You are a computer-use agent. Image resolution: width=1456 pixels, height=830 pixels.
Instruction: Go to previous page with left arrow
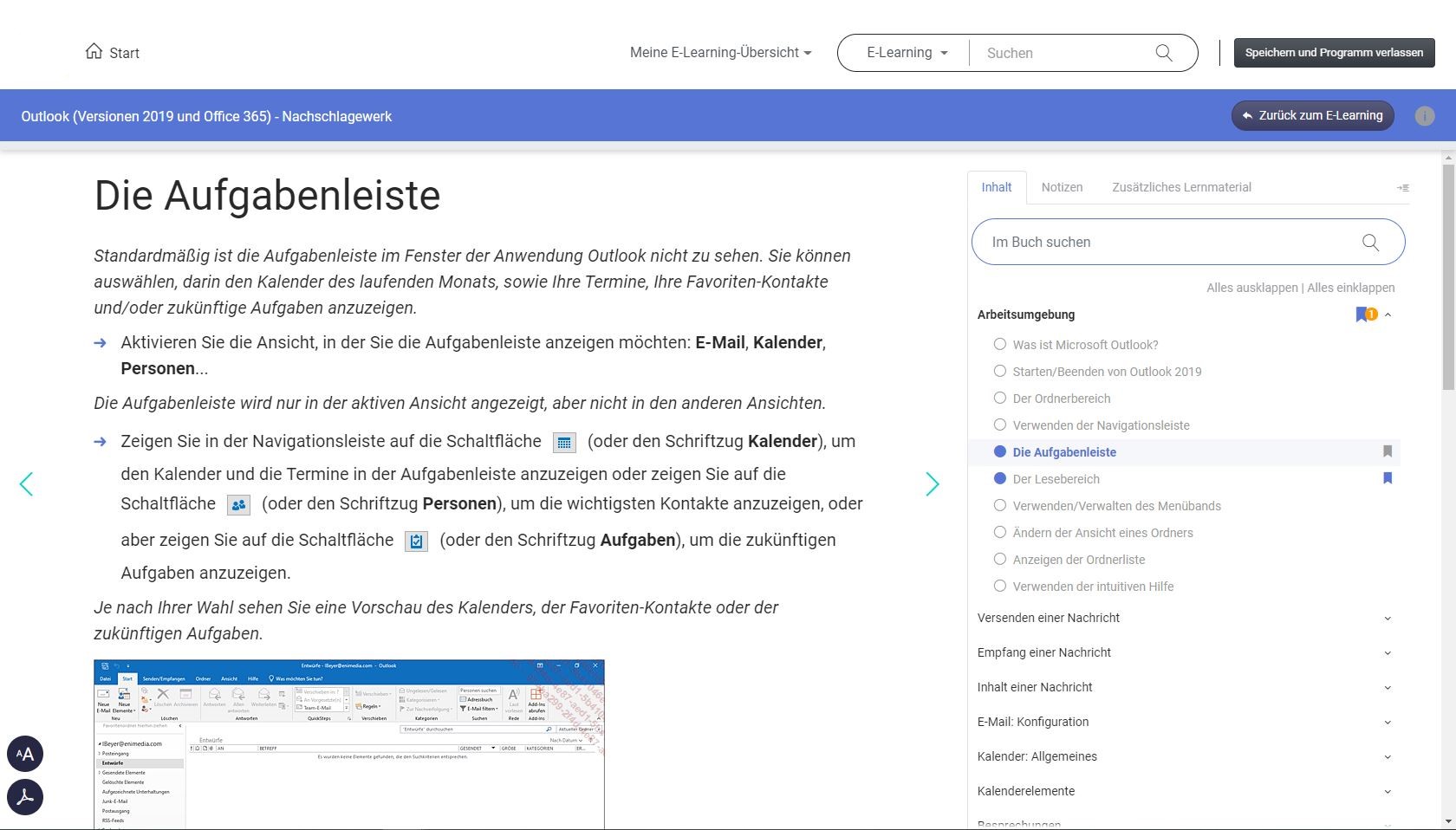[26, 484]
